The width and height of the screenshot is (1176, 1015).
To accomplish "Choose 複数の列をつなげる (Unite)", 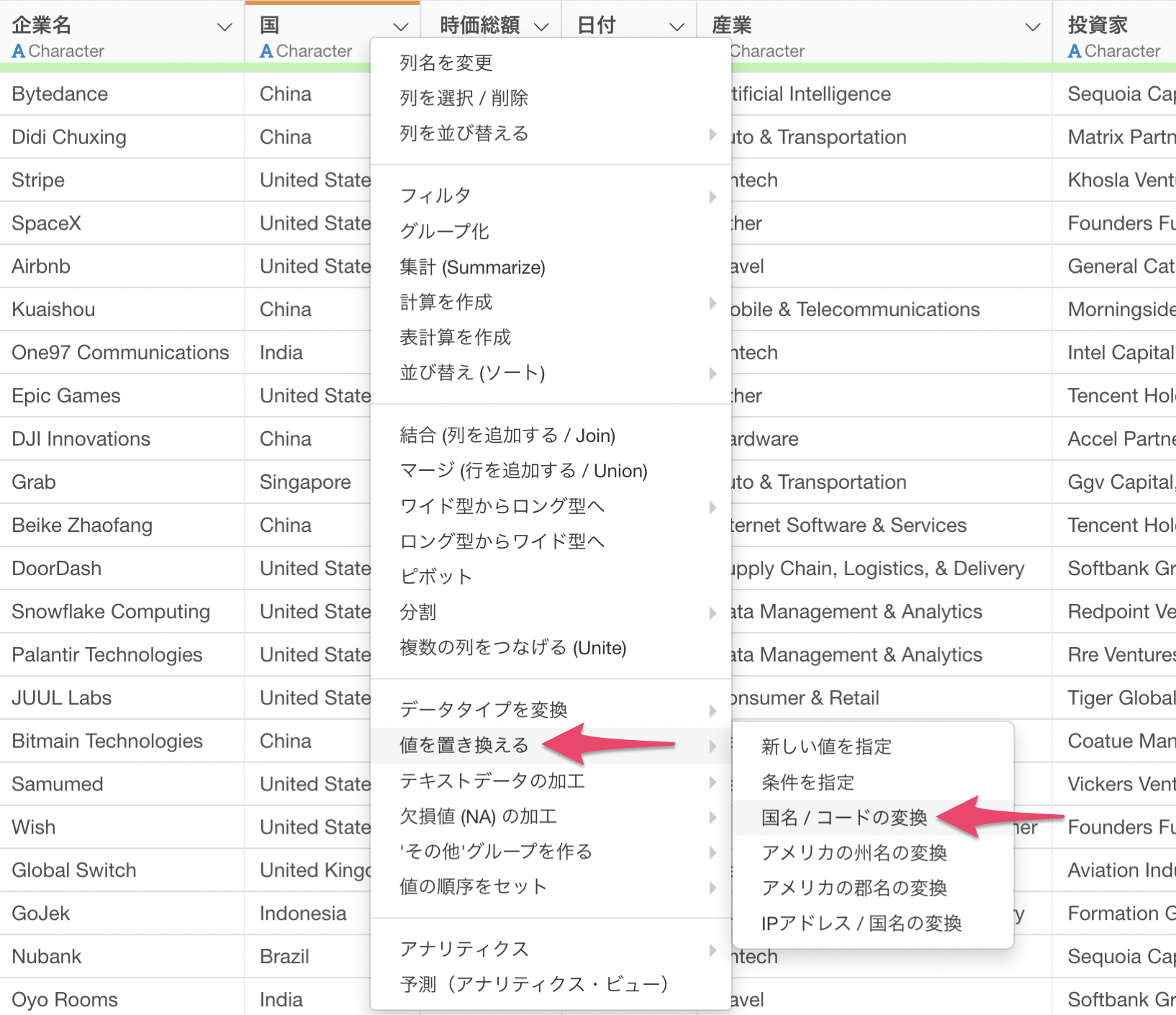I will pyautogui.click(x=551, y=648).
